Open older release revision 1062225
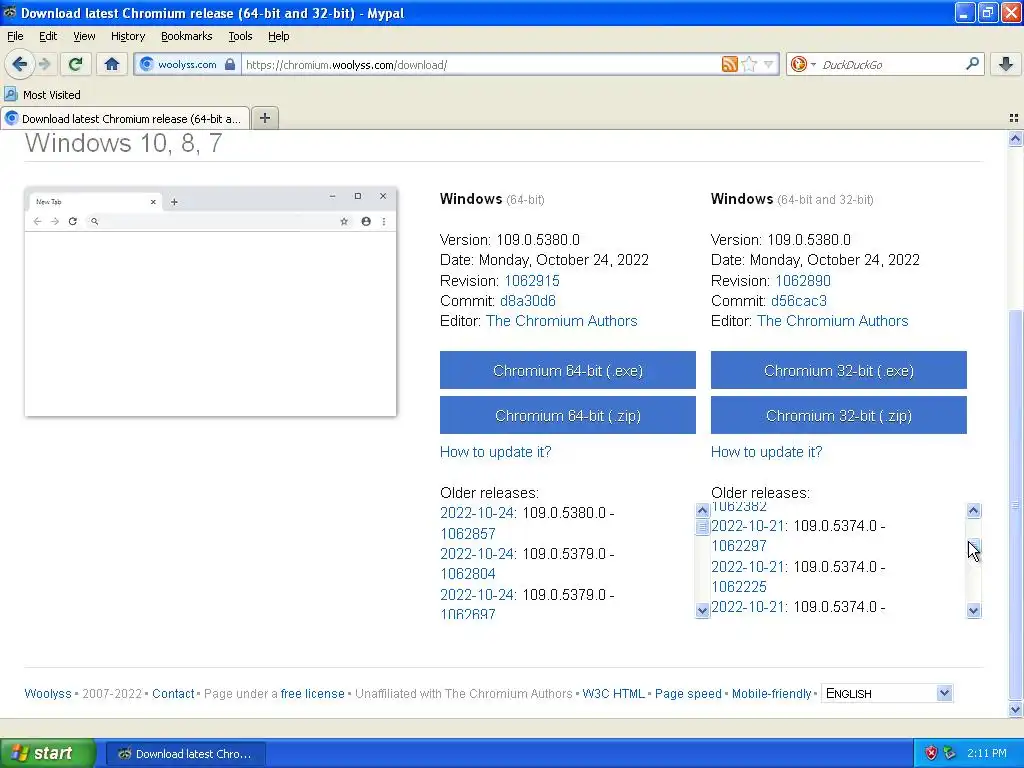This screenshot has width=1024, height=768. coord(739,586)
